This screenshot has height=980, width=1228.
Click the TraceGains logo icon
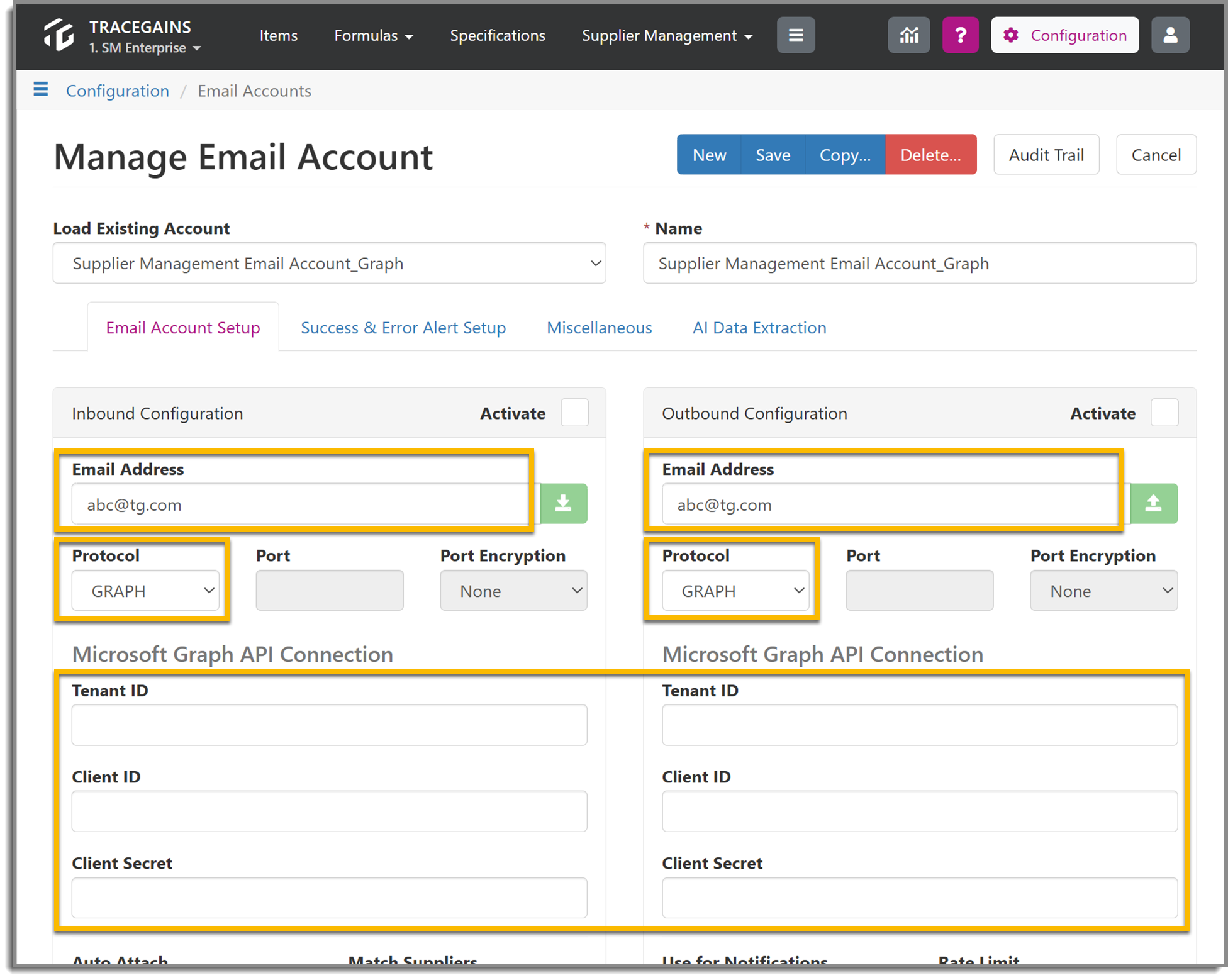tap(59, 35)
